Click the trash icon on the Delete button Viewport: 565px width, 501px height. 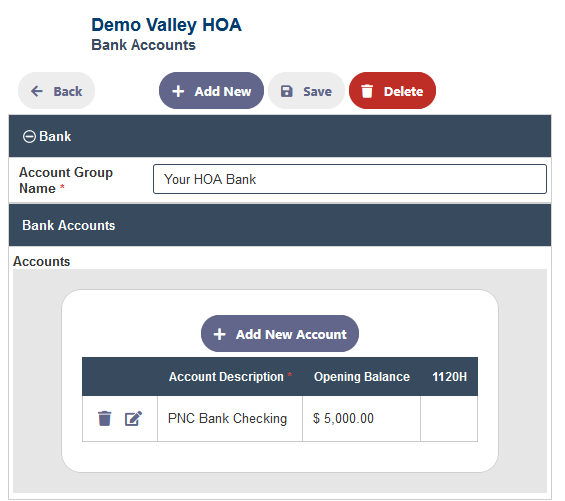[367, 91]
